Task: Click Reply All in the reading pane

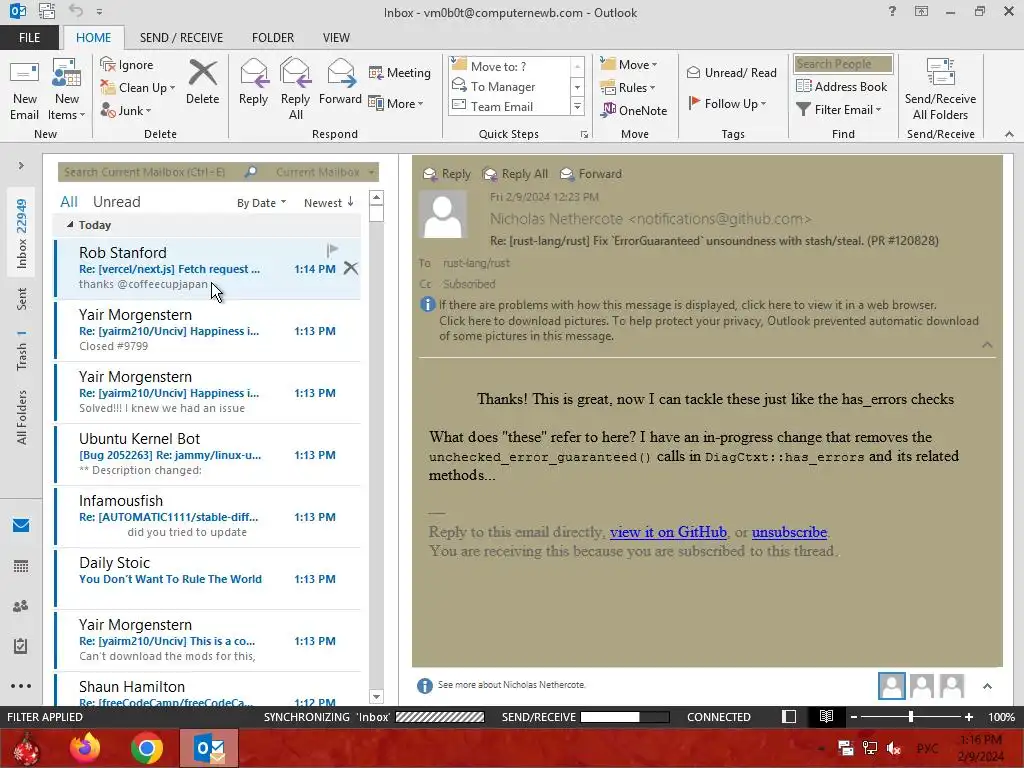Action: 515,174
